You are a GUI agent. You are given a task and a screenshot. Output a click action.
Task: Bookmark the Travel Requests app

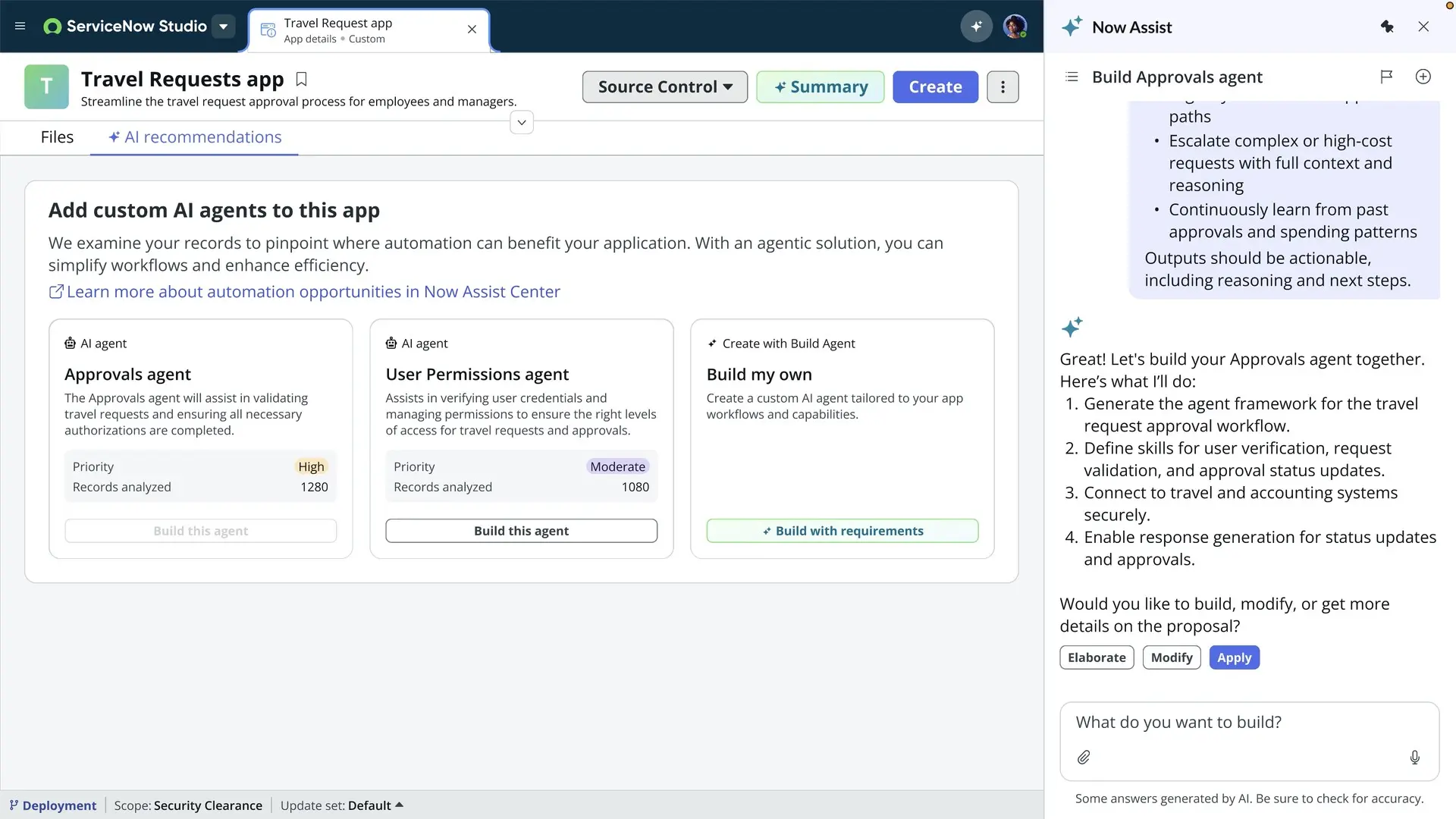tap(301, 80)
